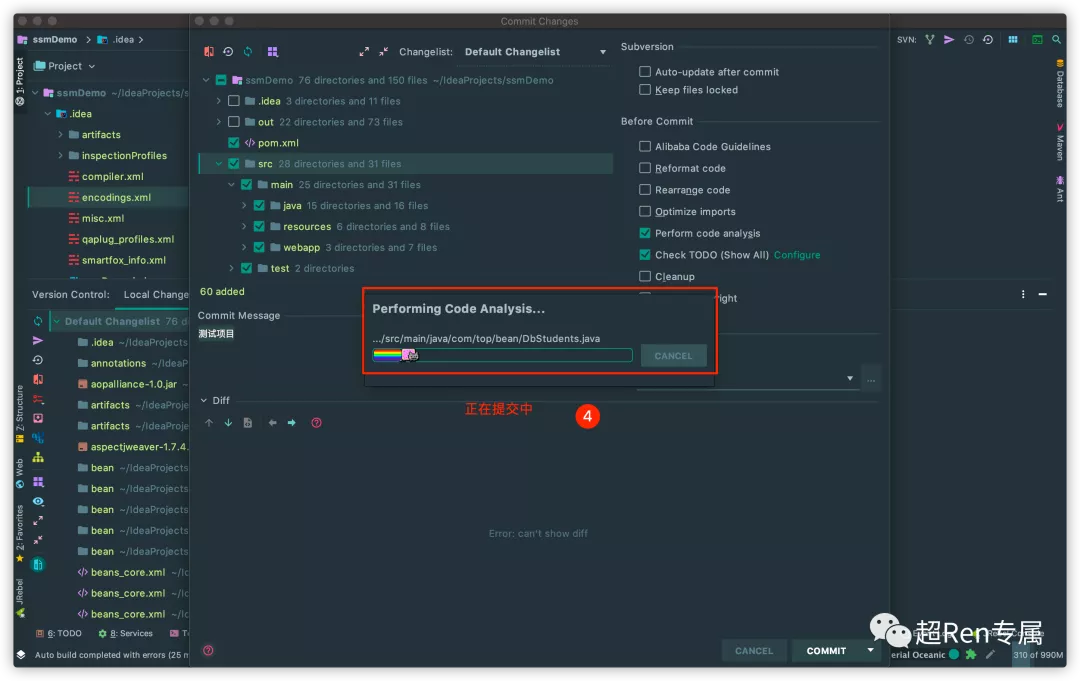Viewport: 1080px width, 681px height.
Task: Open commit dialog help icon at bottom left
Action: point(208,650)
